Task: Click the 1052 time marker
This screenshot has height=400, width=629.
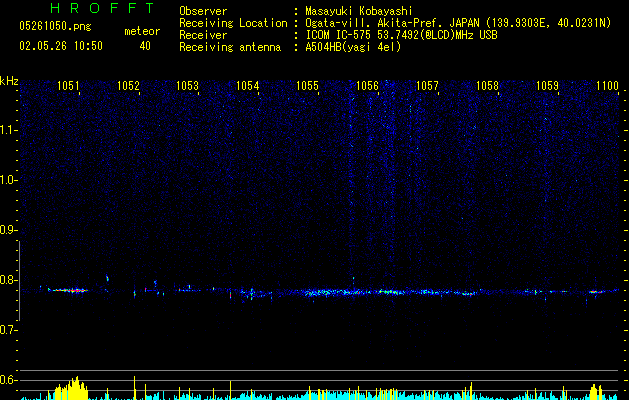Action: tap(128, 86)
